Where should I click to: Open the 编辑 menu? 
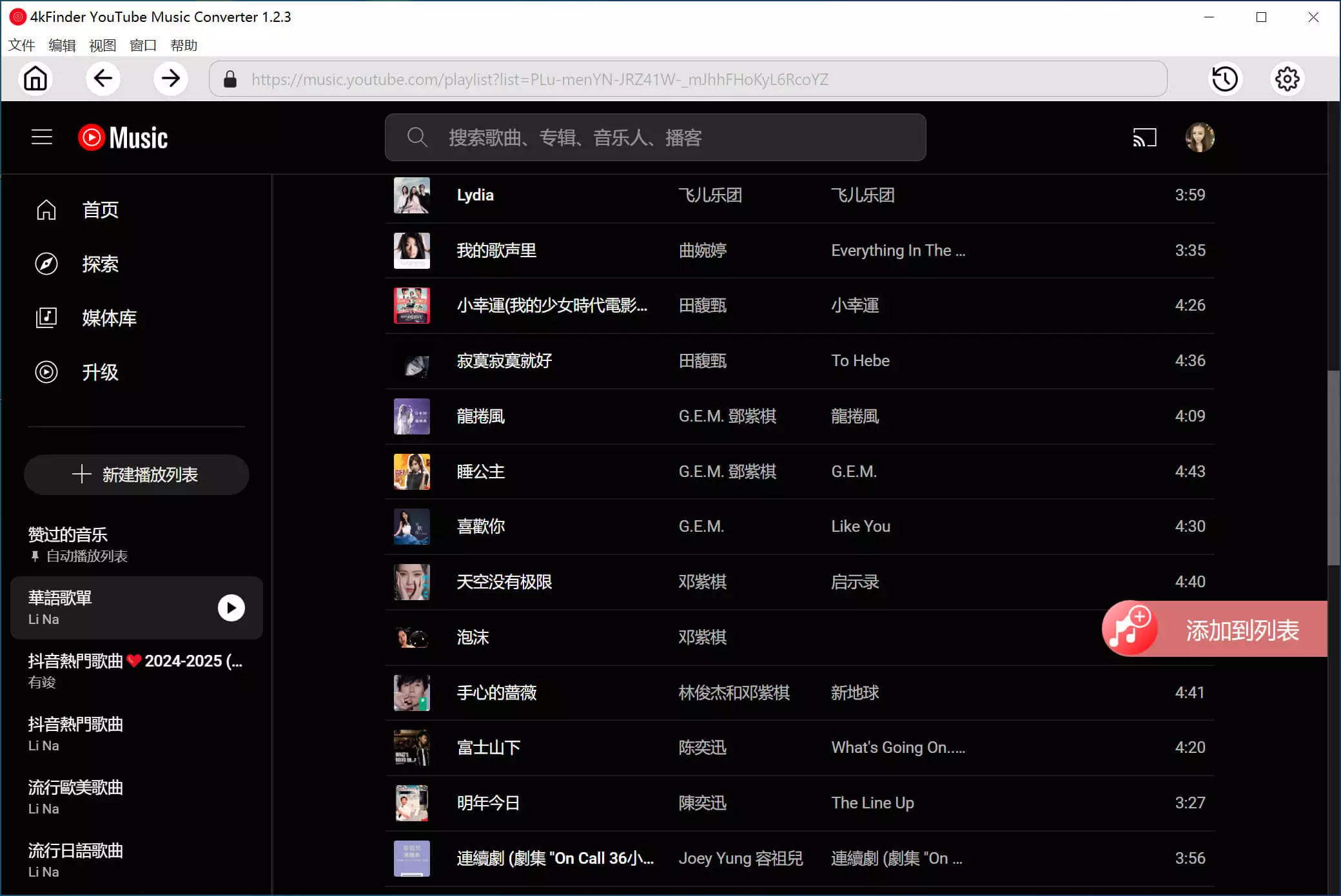62,45
